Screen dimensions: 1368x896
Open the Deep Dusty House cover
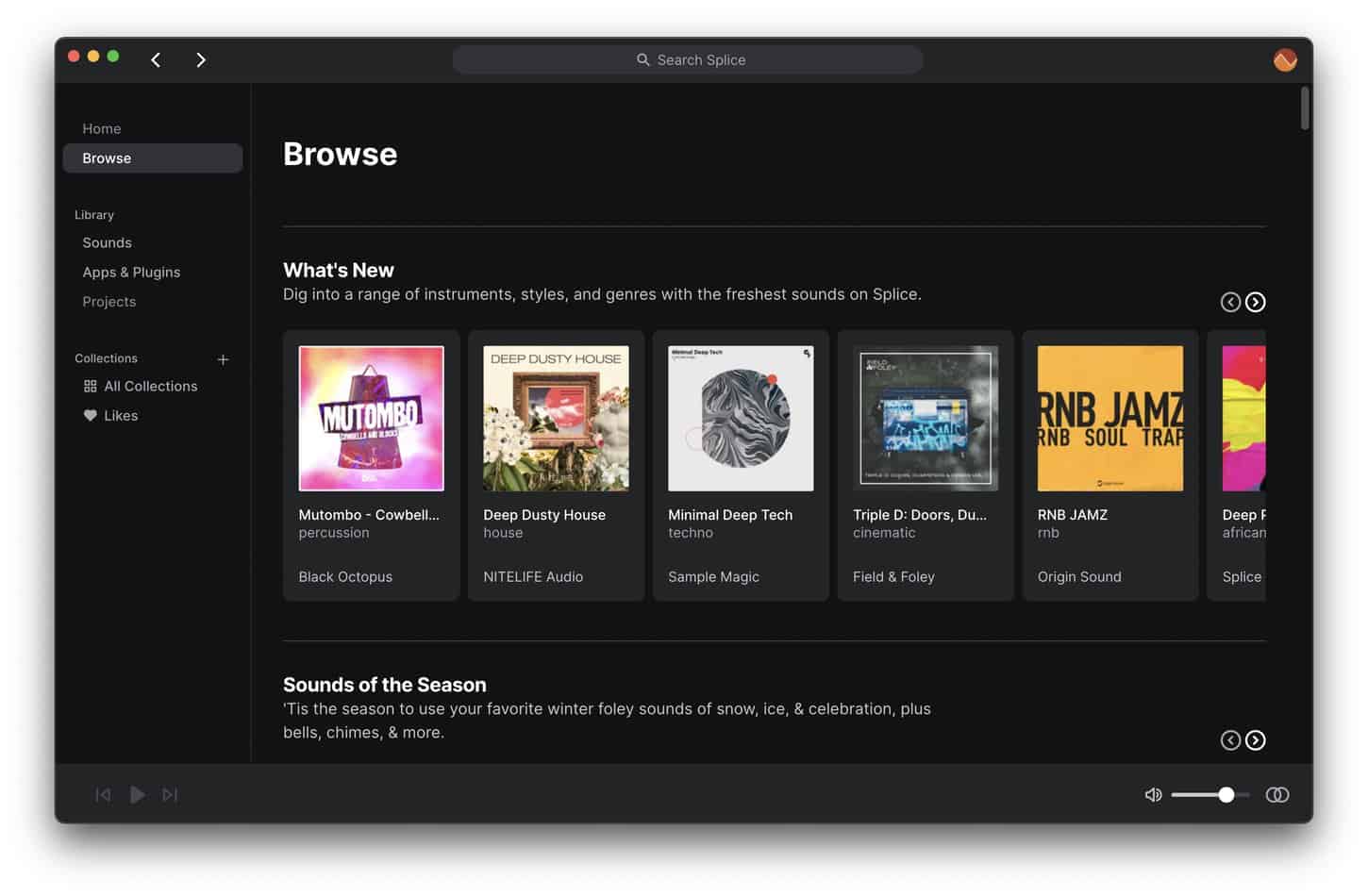pyautogui.click(x=556, y=418)
